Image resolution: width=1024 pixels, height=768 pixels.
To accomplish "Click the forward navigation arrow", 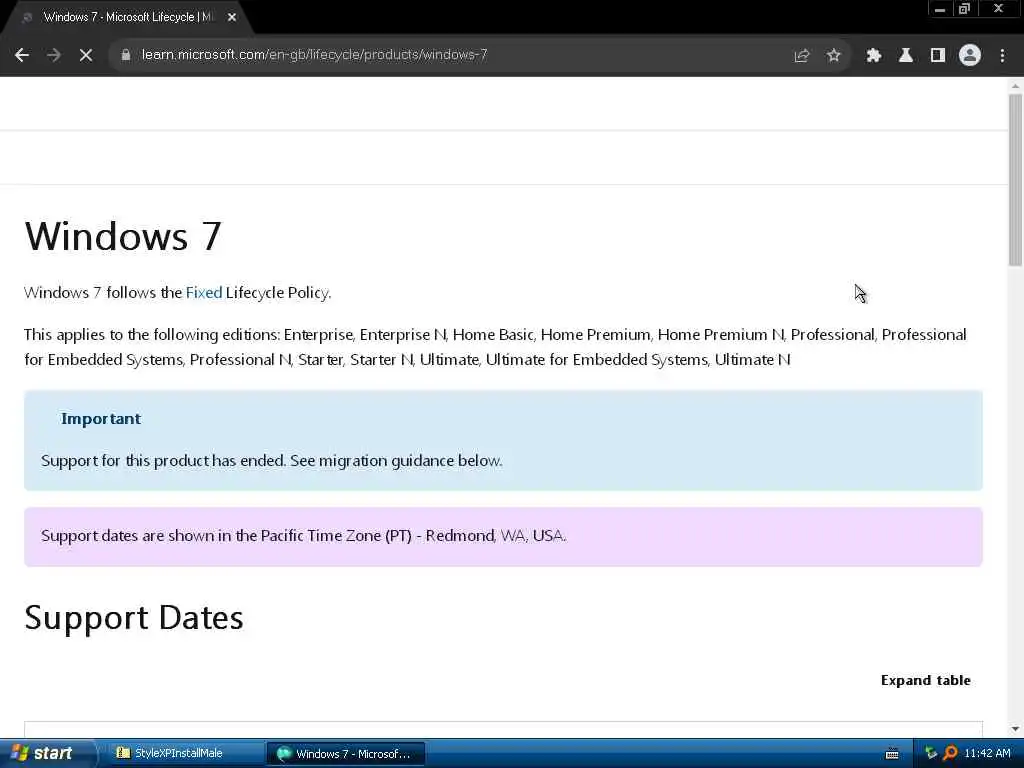I will [x=54, y=56].
